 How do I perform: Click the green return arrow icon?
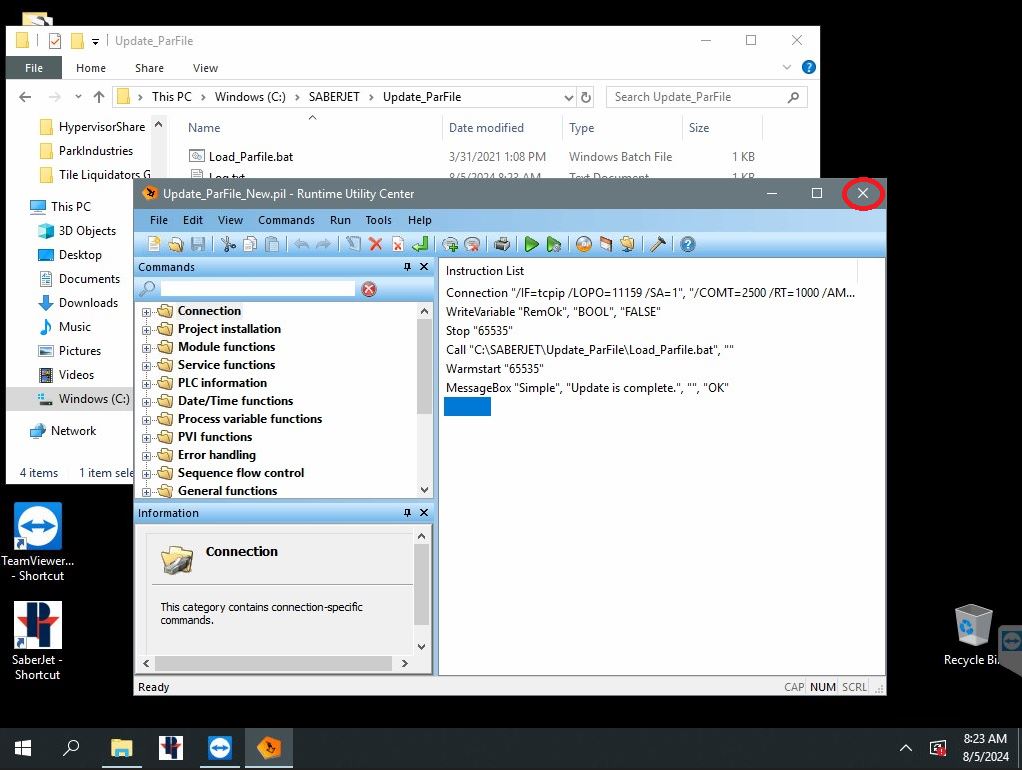420,244
